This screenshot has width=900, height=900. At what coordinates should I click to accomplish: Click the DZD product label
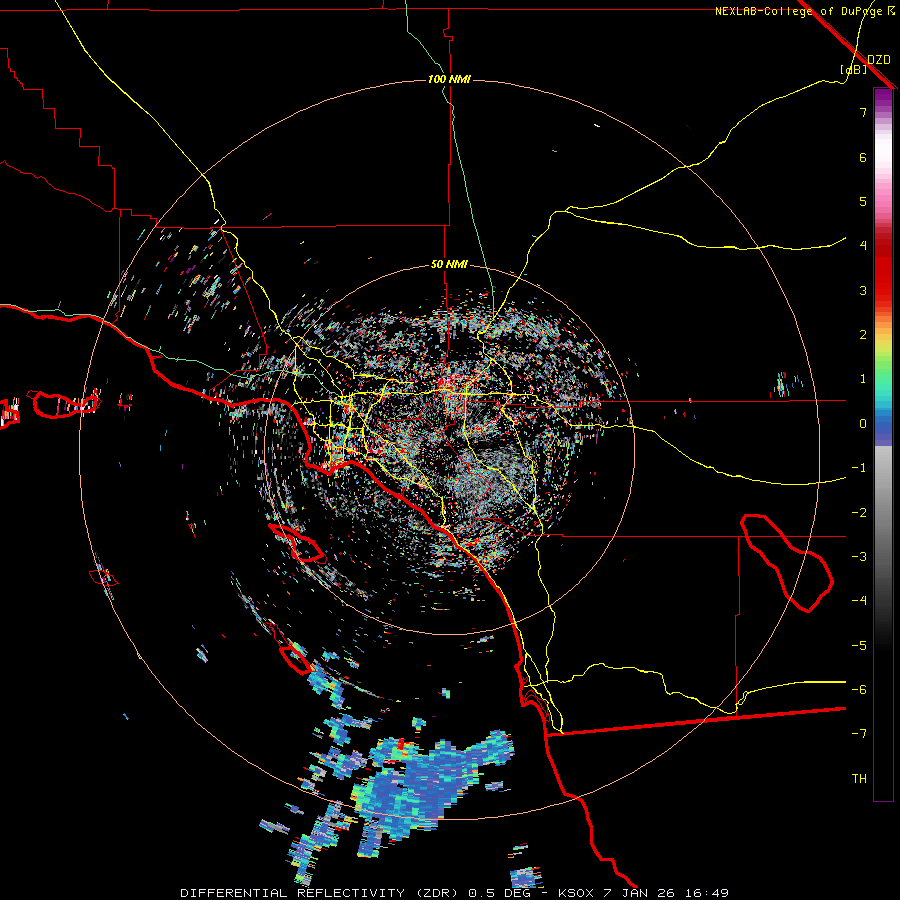(879, 60)
